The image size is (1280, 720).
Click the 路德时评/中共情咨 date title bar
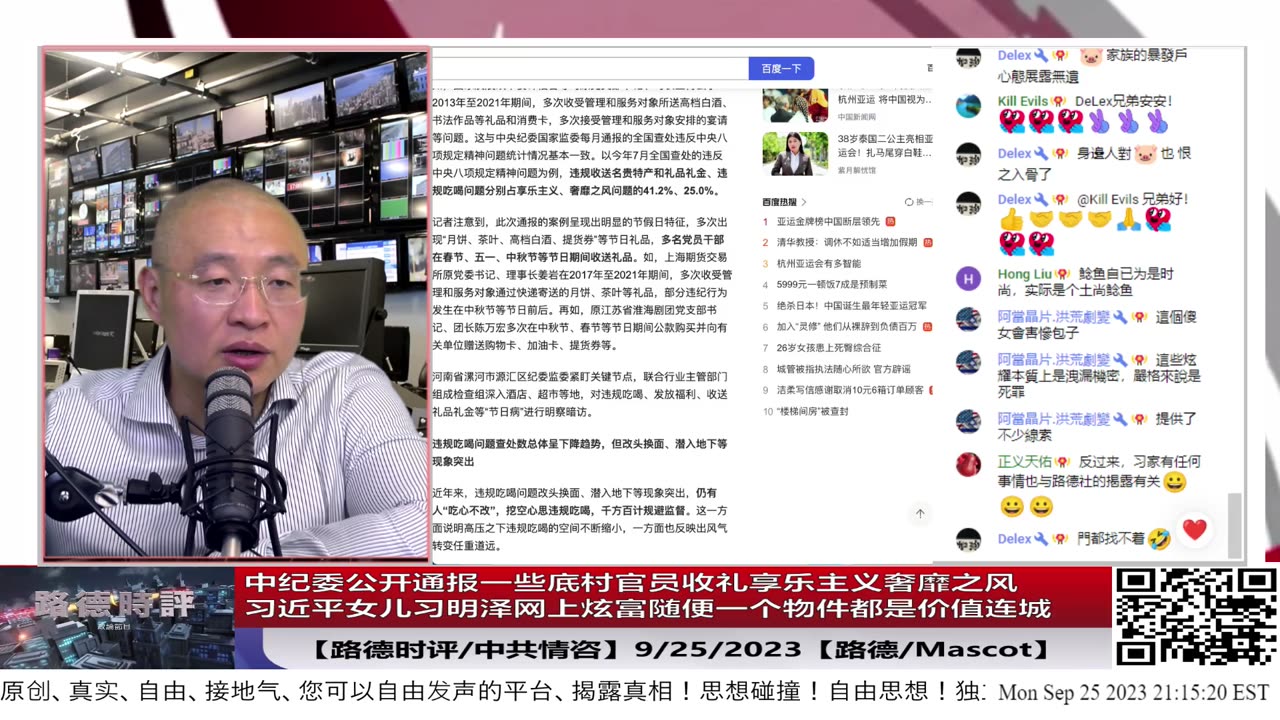tap(683, 650)
